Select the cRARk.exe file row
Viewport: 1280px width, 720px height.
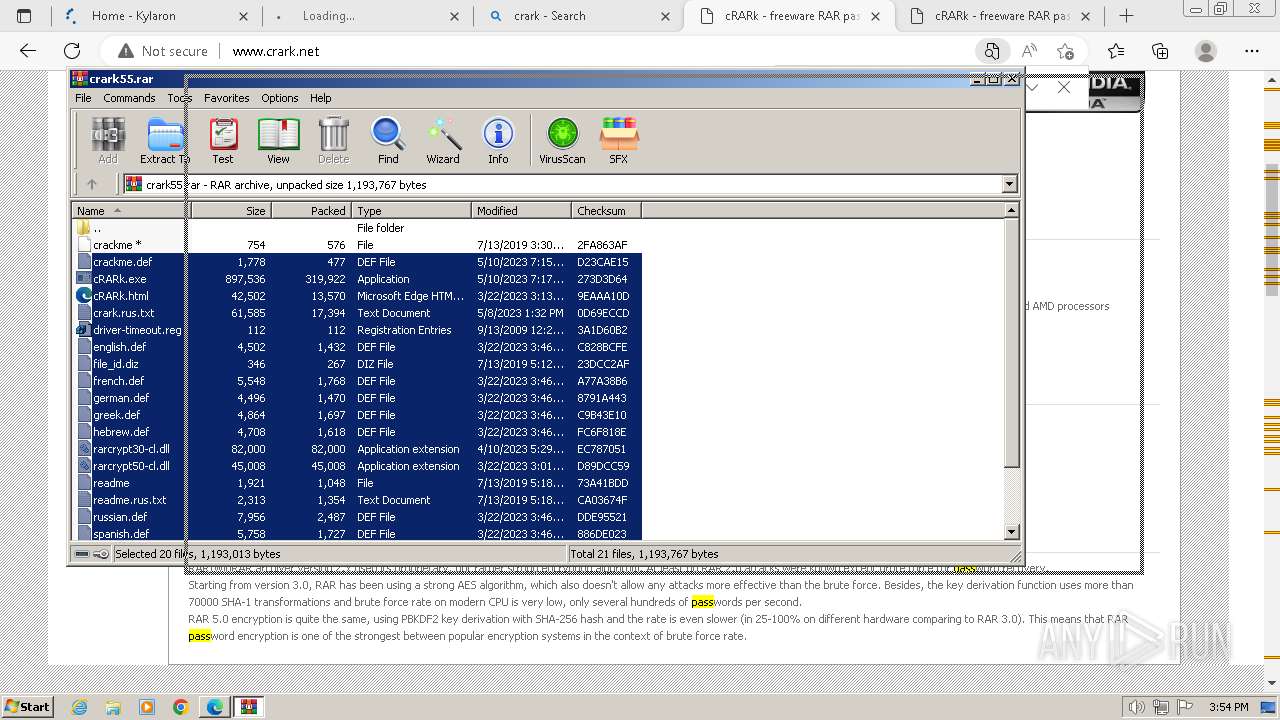click(x=358, y=279)
